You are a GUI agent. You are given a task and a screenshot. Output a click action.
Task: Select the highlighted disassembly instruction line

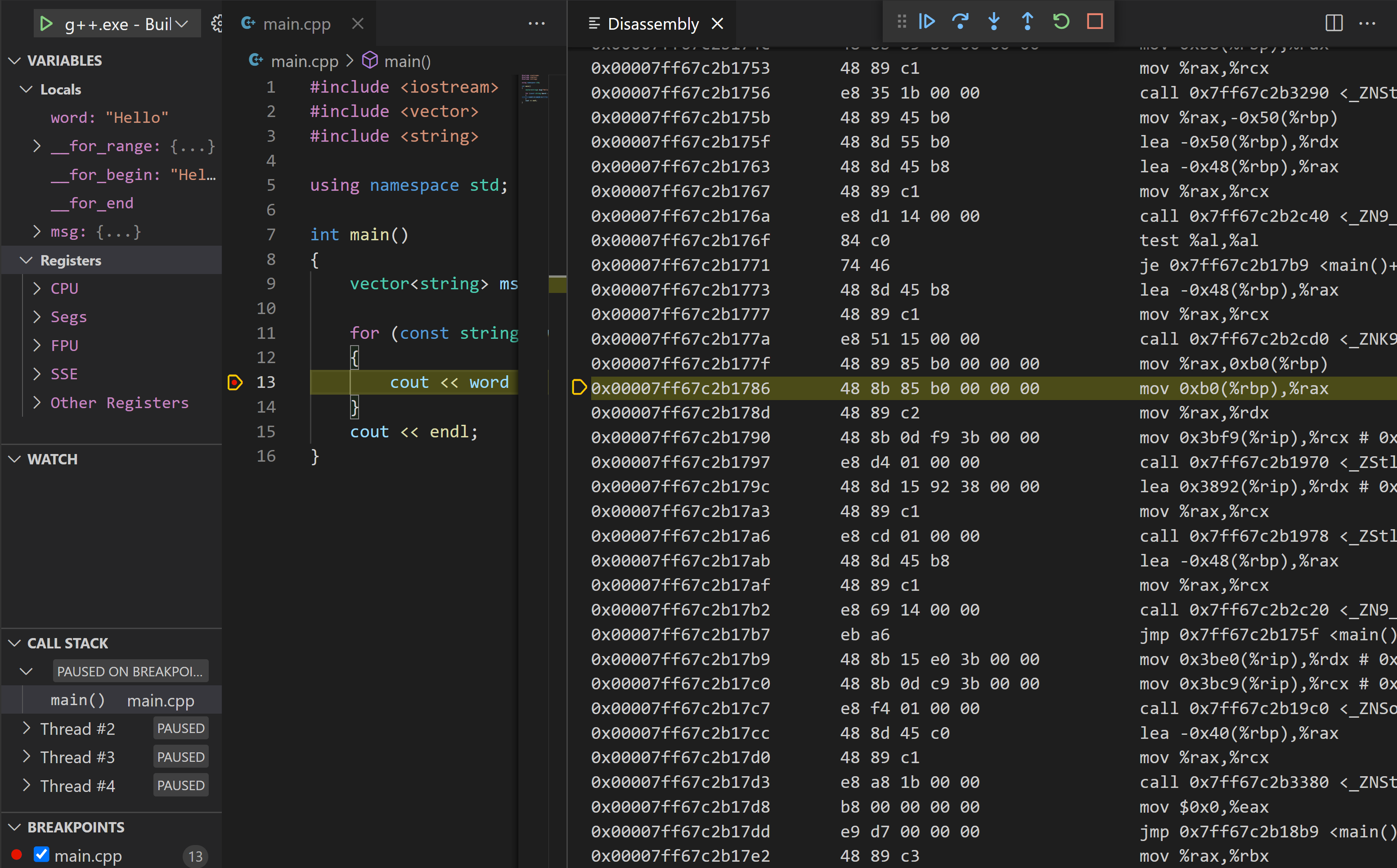click(x=918, y=388)
